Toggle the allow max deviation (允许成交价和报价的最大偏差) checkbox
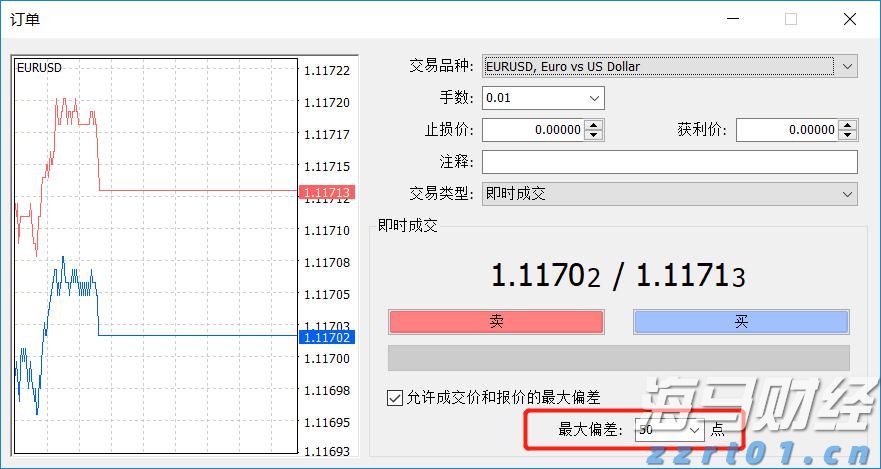 [x=394, y=398]
